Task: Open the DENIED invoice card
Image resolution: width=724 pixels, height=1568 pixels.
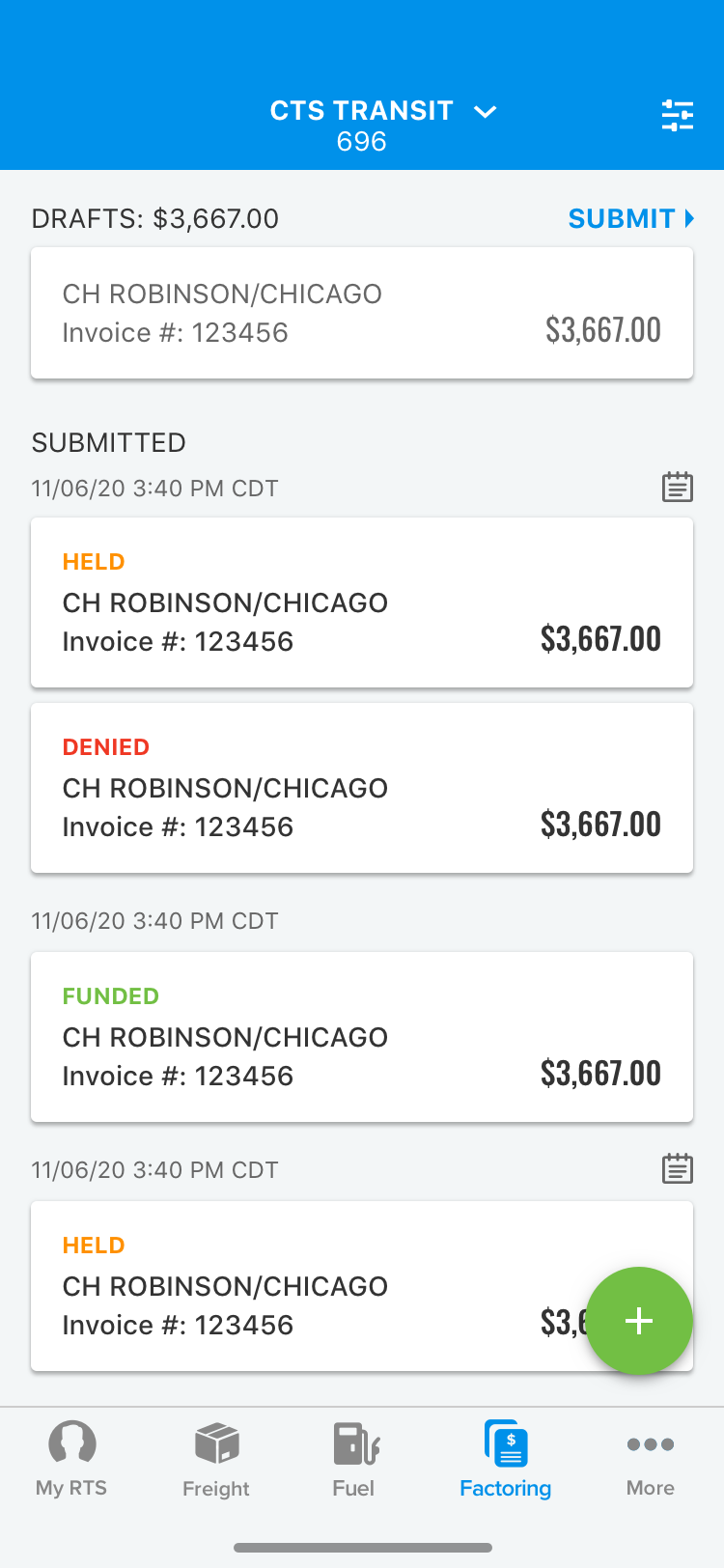Action: tap(362, 788)
